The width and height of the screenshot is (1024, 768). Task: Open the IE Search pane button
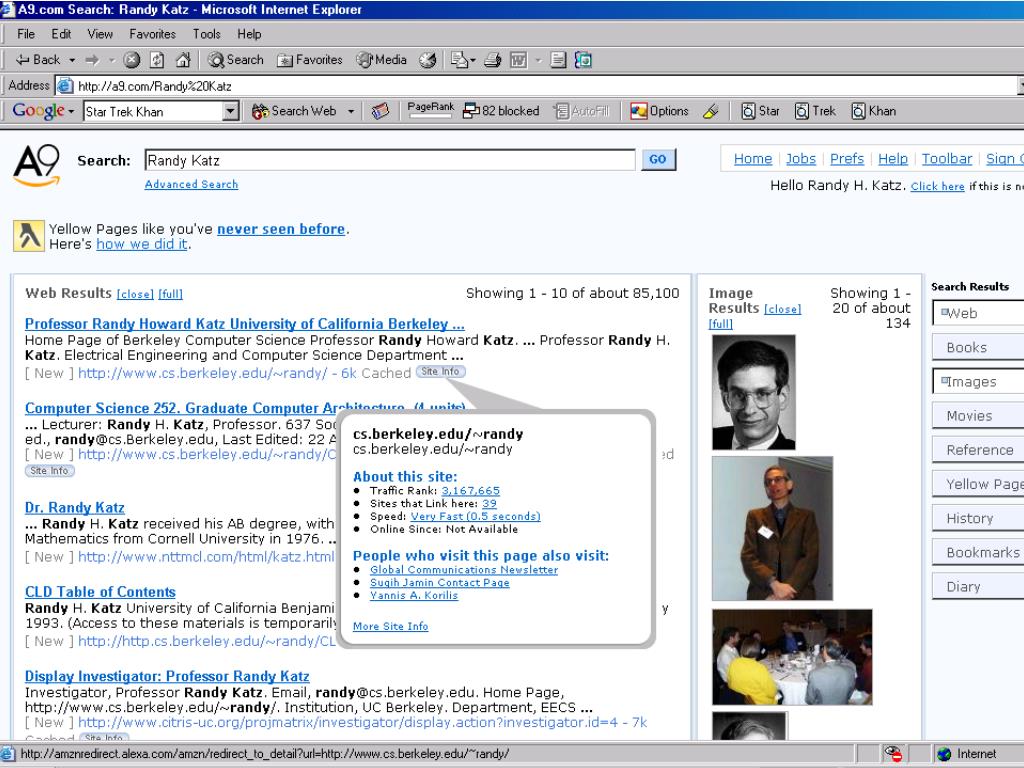click(x=236, y=60)
